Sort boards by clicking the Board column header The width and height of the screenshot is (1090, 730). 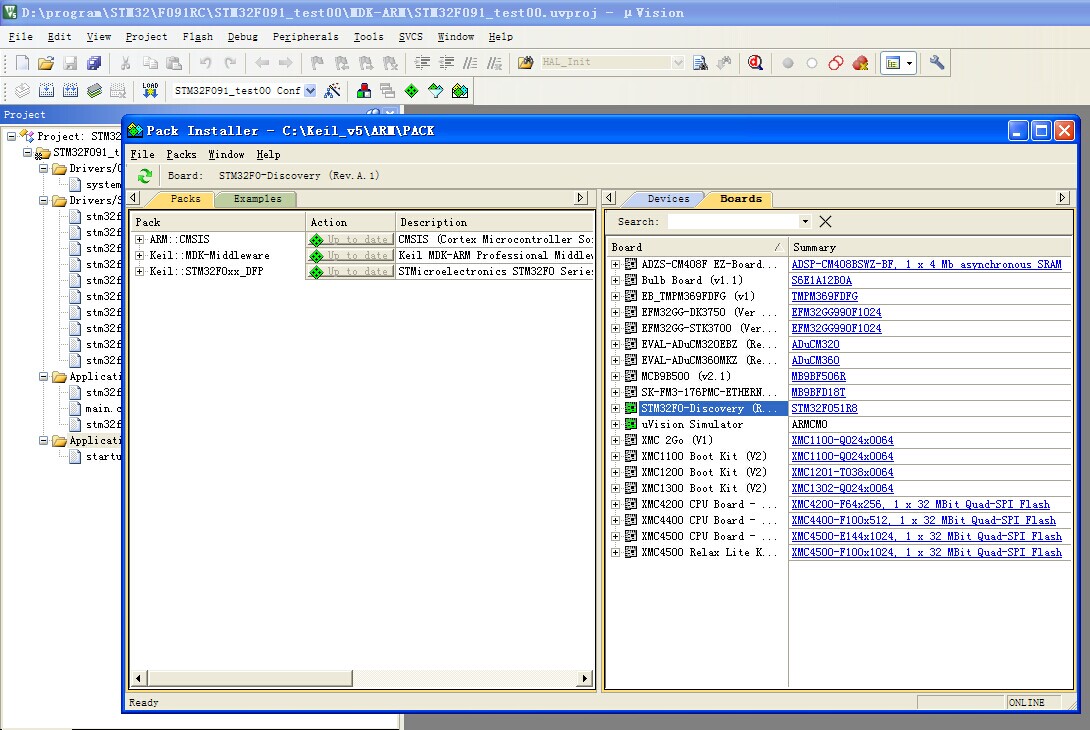click(x=697, y=248)
